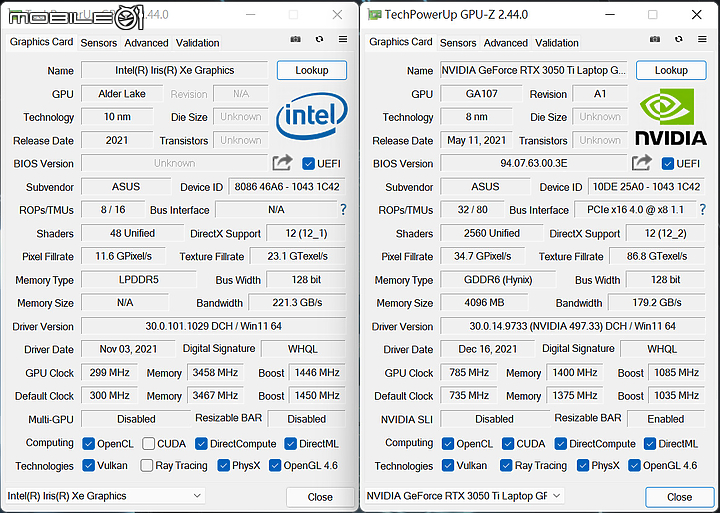The height and width of the screenshot is (513, 720).
Task: Click GPU-Z app icon in NVIDIA window title bar
Action: click(375, 15)
